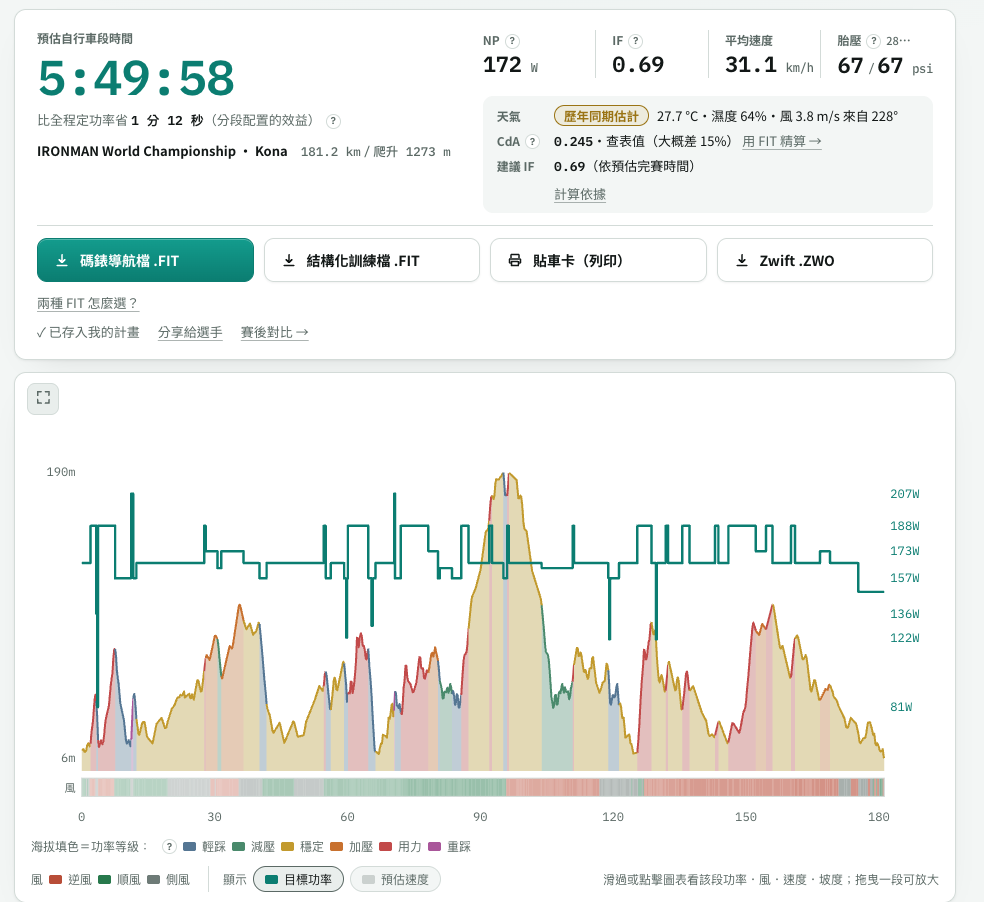This screenshot has width=984, height=902.
Task: Click the wind strip below the chart
Action: point(483,787)
